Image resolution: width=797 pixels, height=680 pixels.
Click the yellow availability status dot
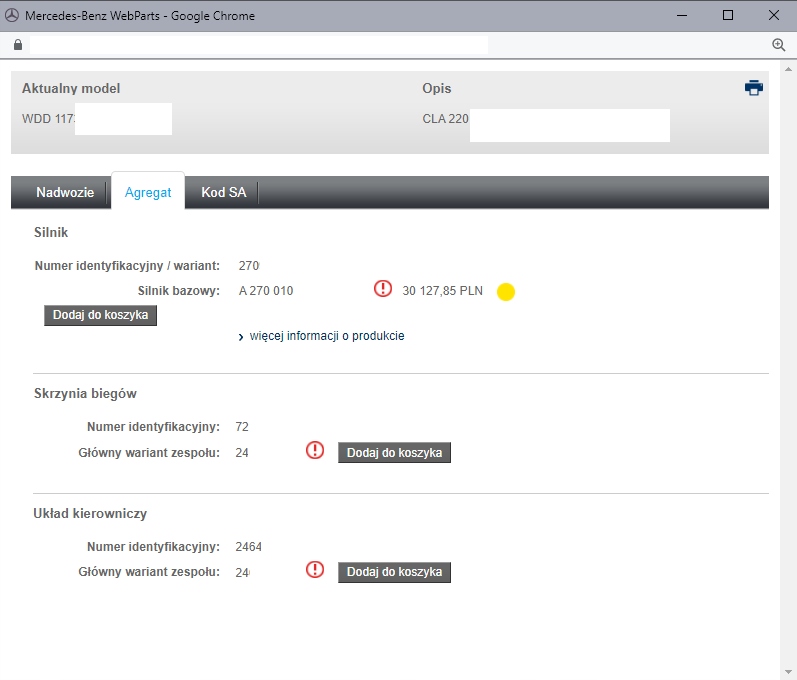point(506,292)
